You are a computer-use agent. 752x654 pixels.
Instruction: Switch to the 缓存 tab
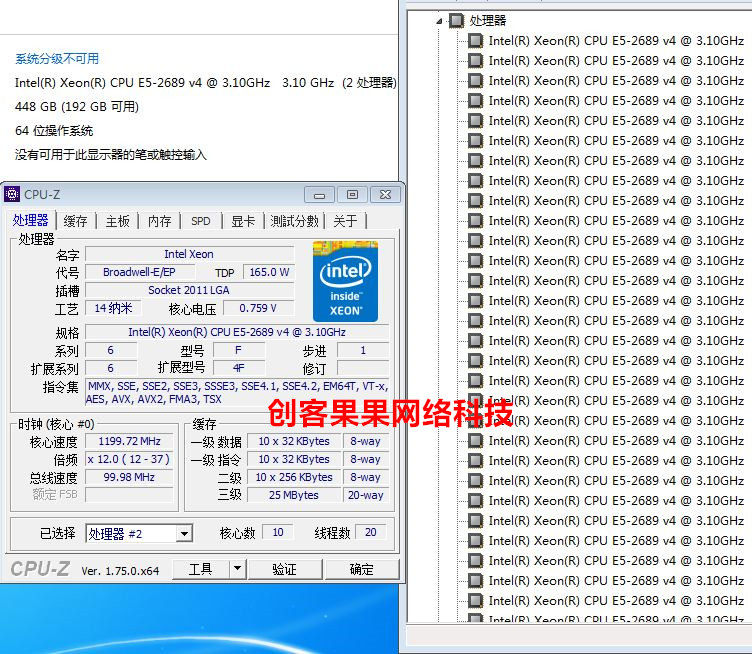click(75, 221)
